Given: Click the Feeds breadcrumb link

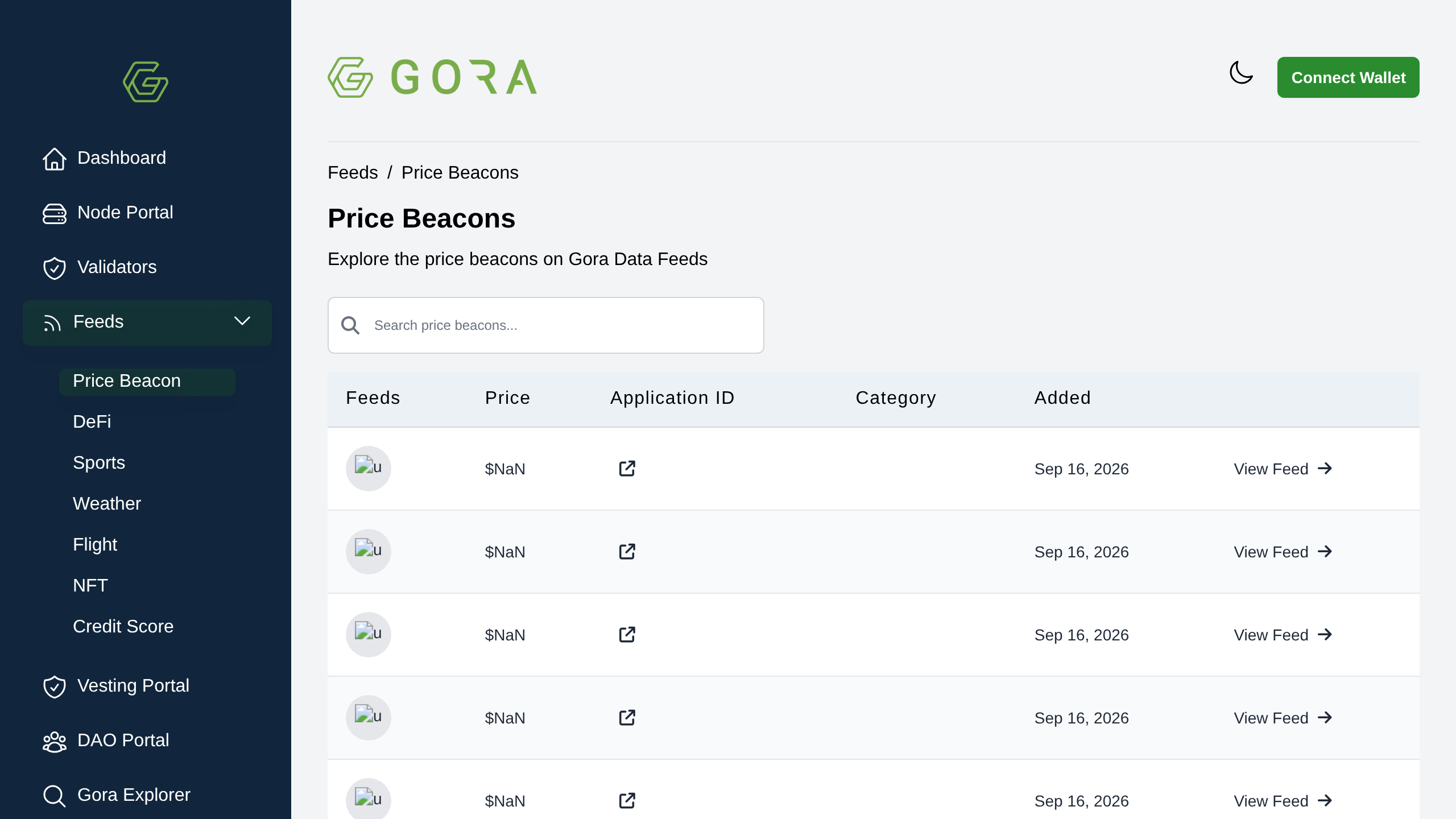Looking at the screenshot, I should click(x=353, y=172).
